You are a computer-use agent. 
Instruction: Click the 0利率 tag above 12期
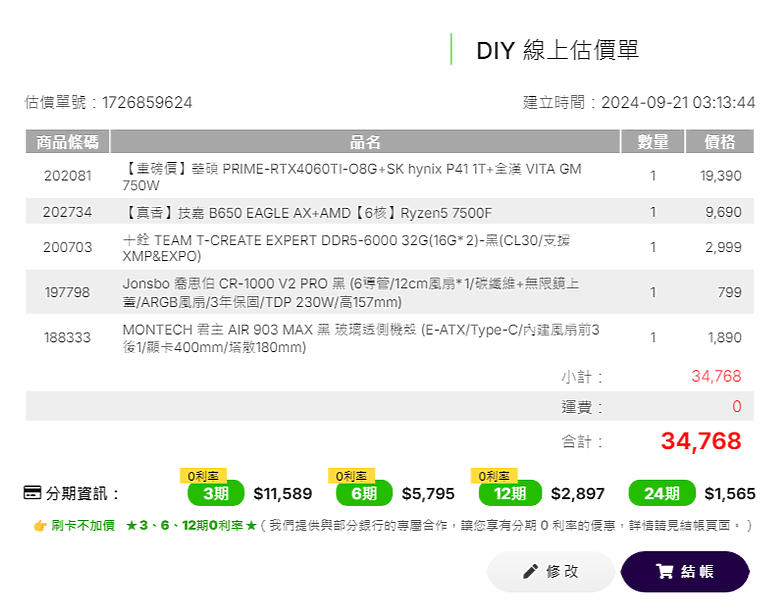pyautogui.click(x=494, y=476)
